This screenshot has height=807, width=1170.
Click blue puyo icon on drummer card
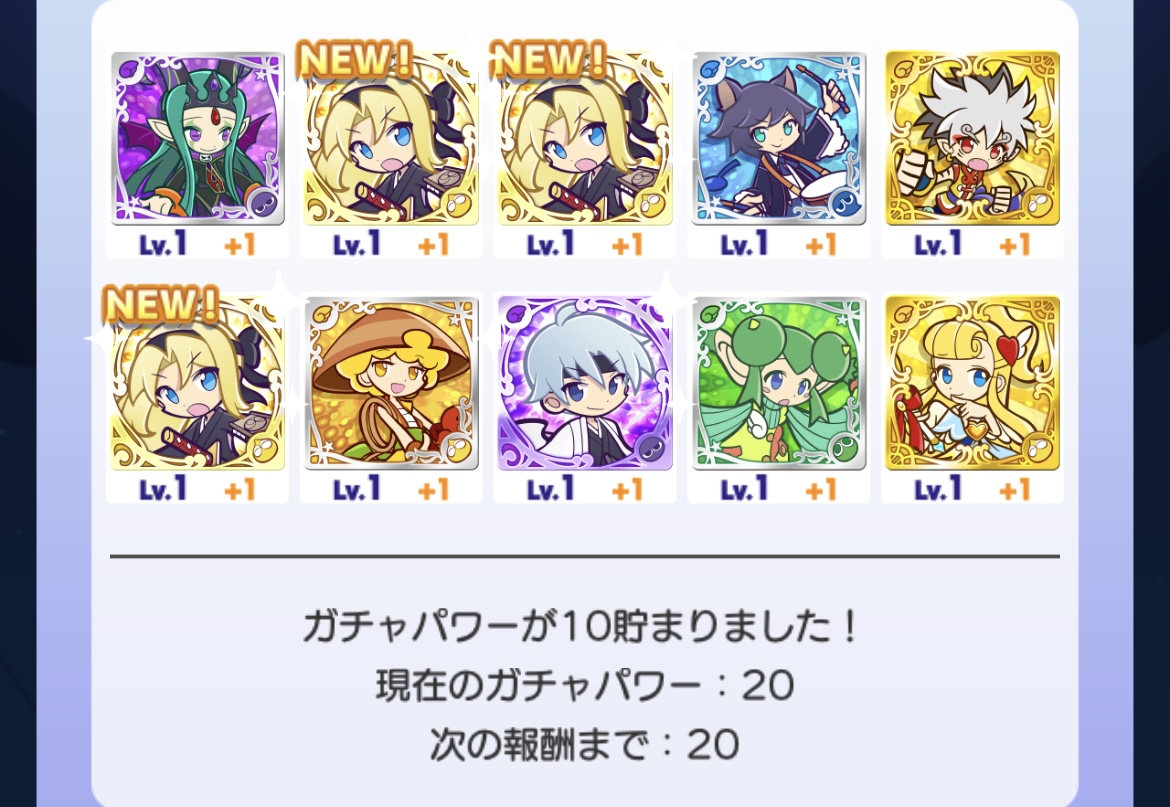point(844,204)
